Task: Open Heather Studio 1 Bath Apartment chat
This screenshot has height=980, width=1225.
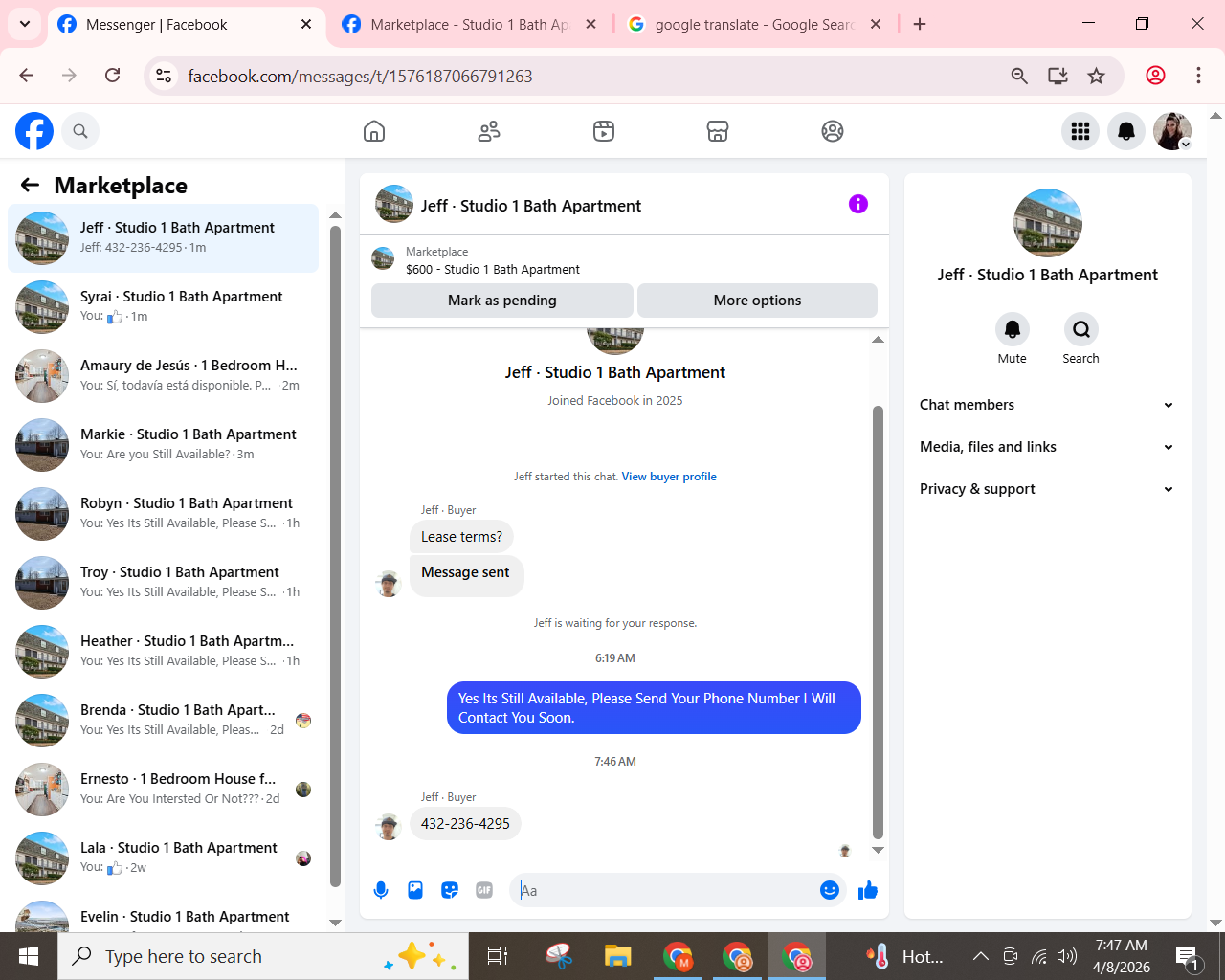Action: tap(163, 652)
